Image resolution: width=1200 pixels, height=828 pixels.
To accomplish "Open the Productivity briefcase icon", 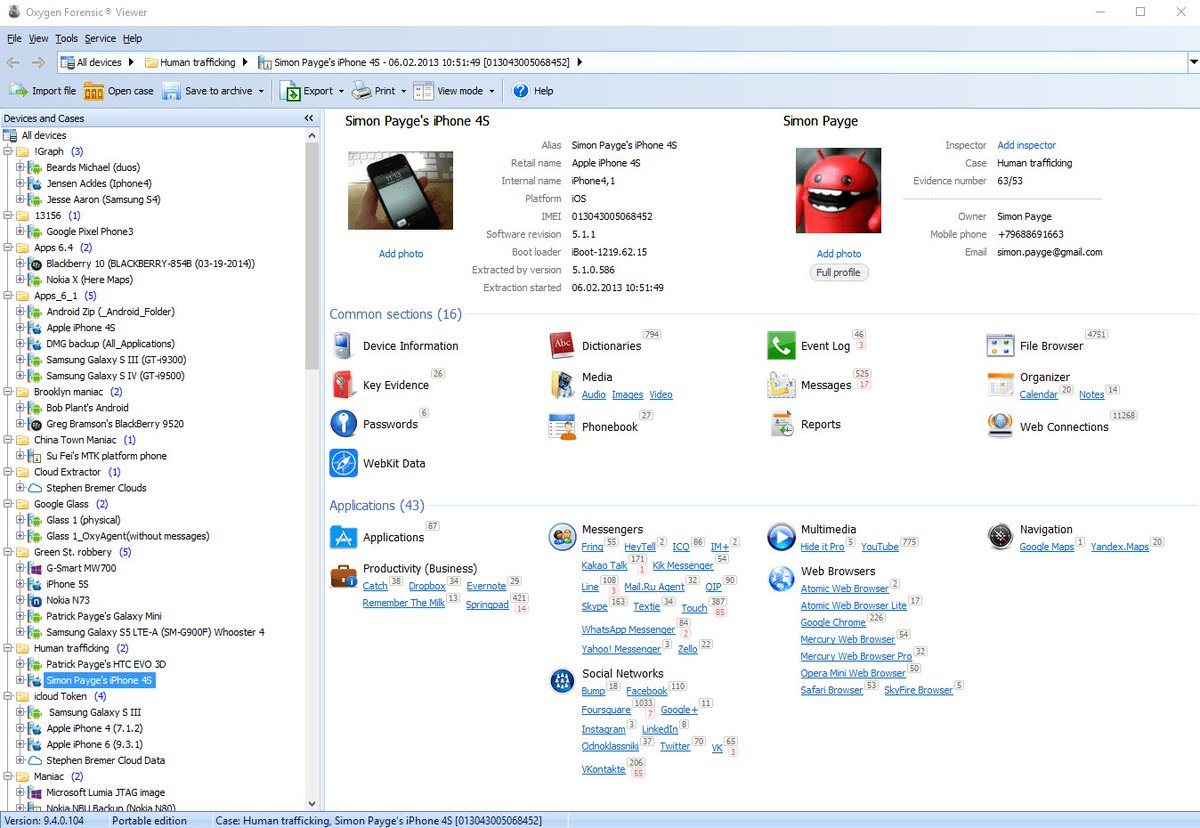I will click(345, 576).
